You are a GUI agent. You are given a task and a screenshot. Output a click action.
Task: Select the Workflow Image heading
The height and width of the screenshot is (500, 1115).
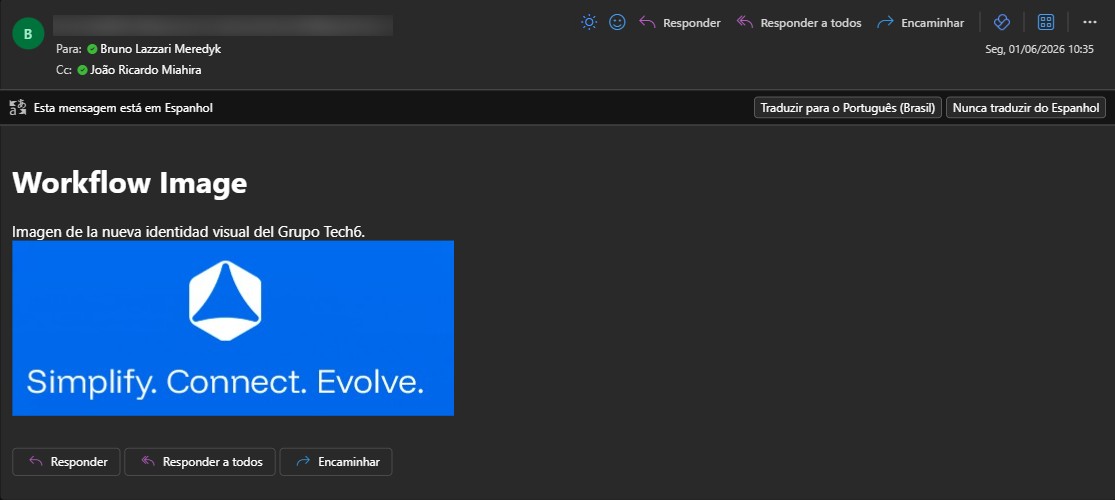pyautogui.click(x=130, y=183)
